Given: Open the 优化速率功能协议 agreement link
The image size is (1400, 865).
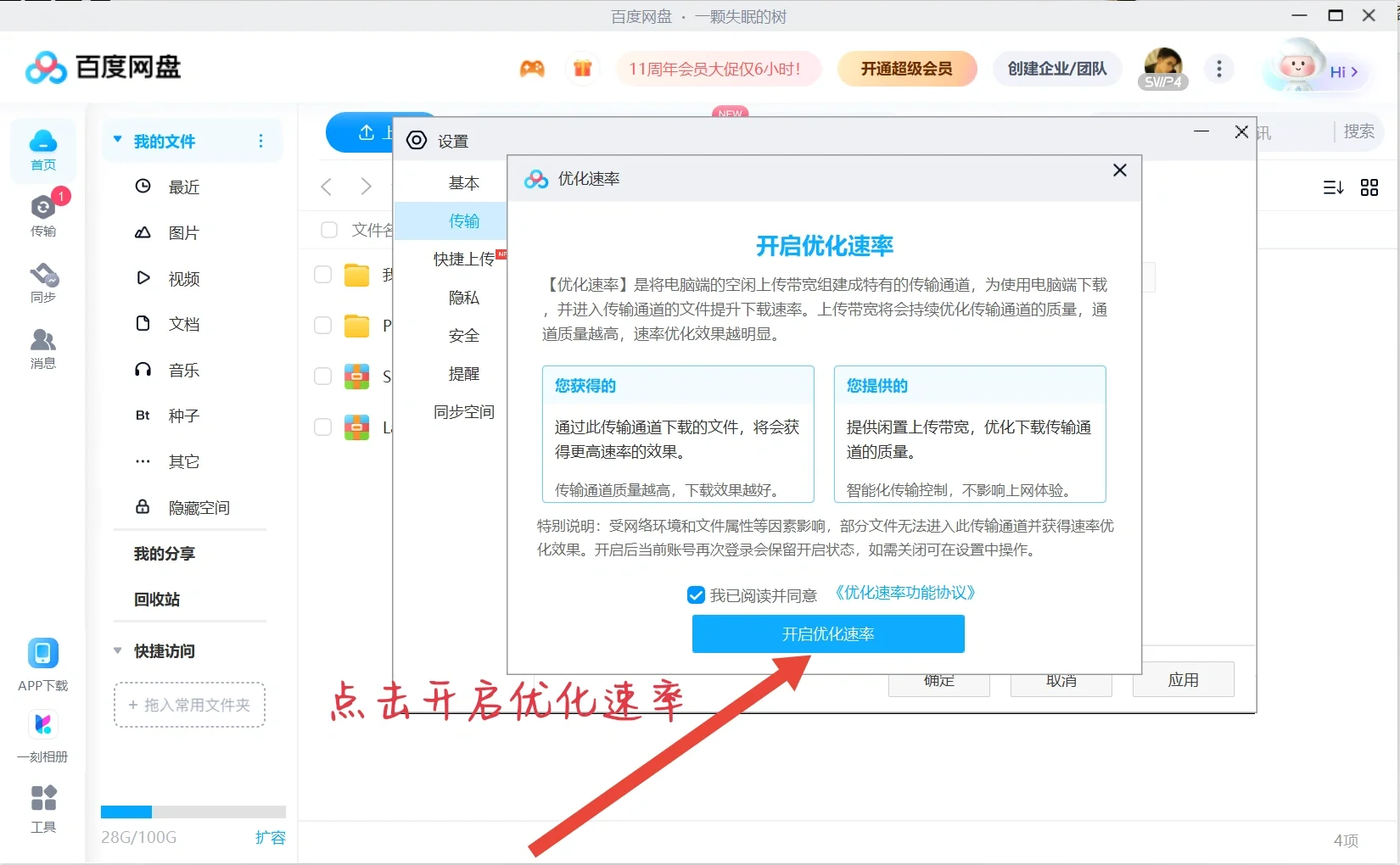Looking at the screenshot, I should click(x=904, y=593).
